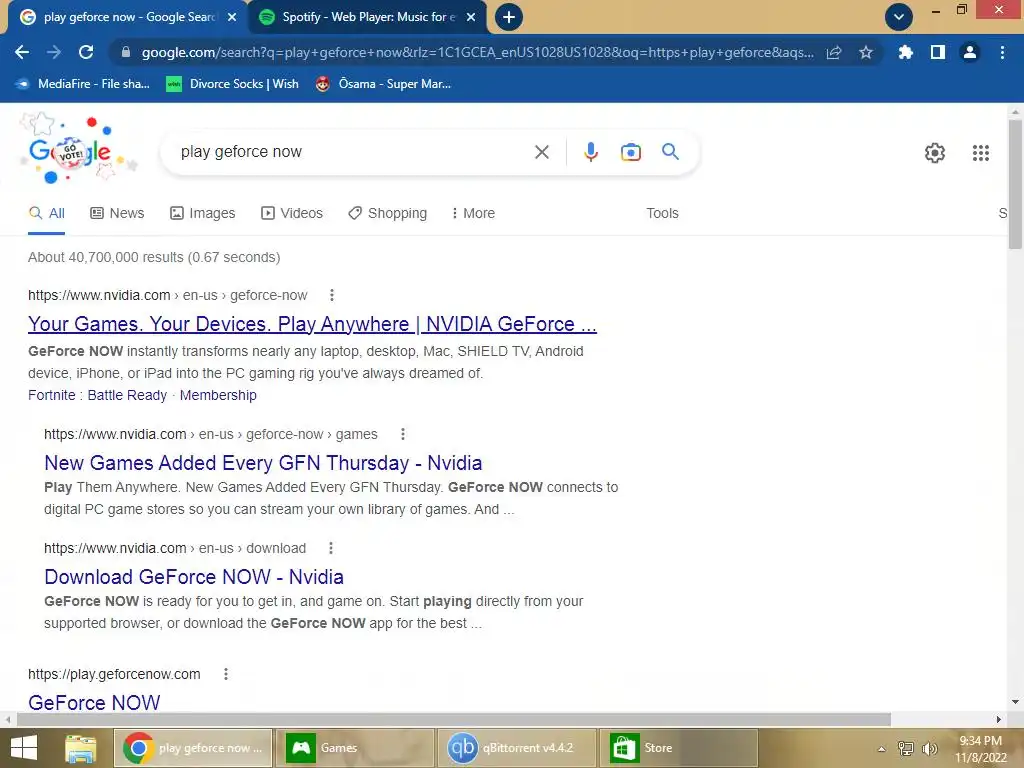Open the Chrome extensions puzzle icon
The width and height of the screenshot is (1024, 768).
(905, 52)
